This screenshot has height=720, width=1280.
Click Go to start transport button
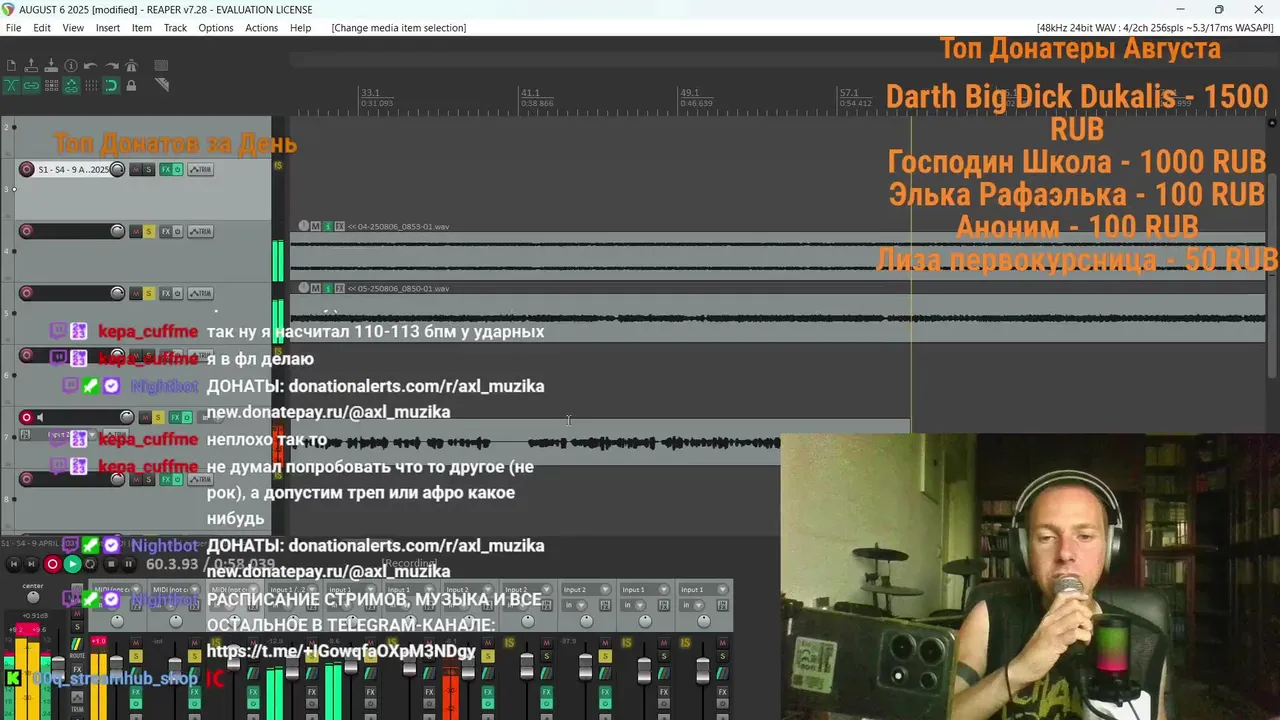pos(13,564)
